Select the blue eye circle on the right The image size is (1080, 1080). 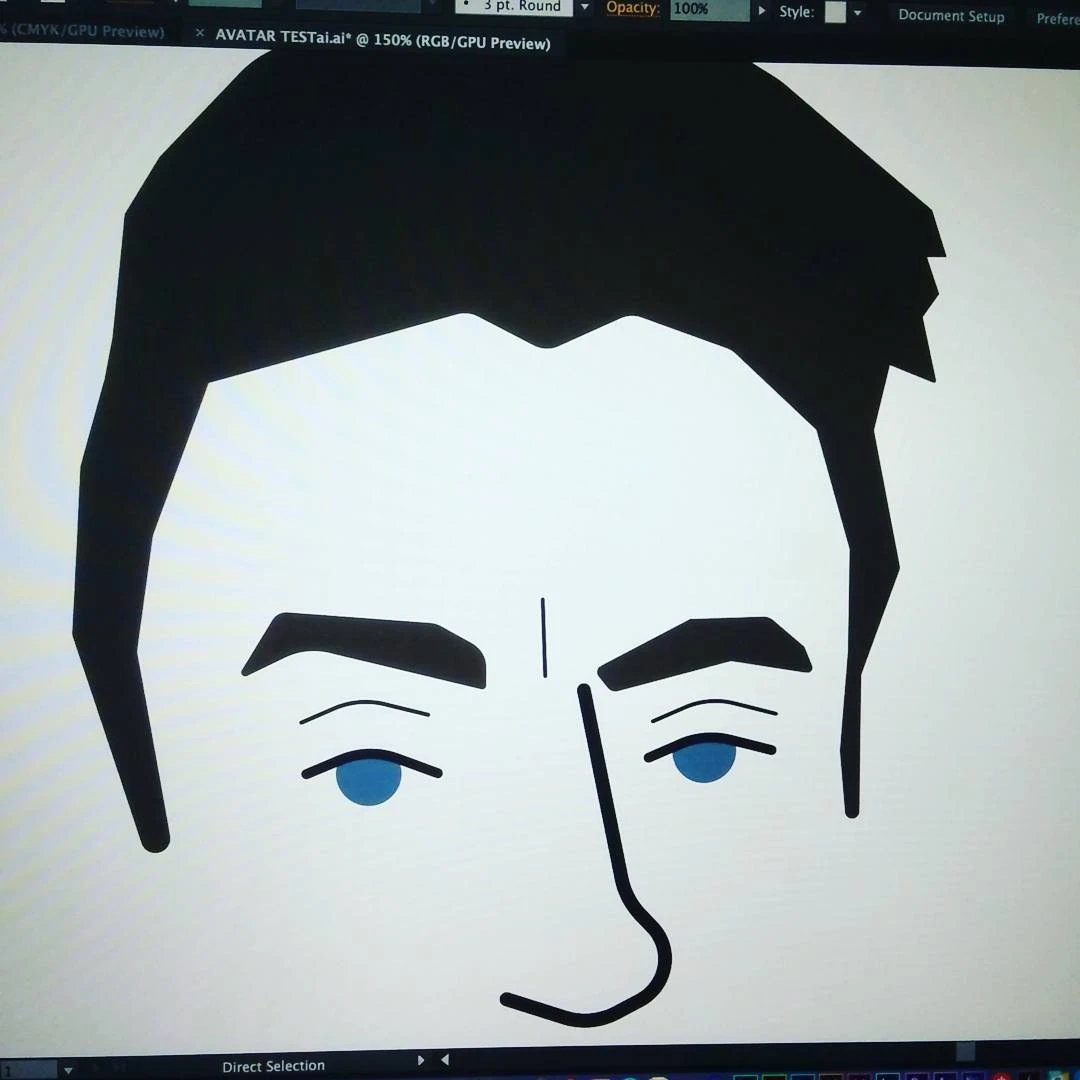point(704,762)
